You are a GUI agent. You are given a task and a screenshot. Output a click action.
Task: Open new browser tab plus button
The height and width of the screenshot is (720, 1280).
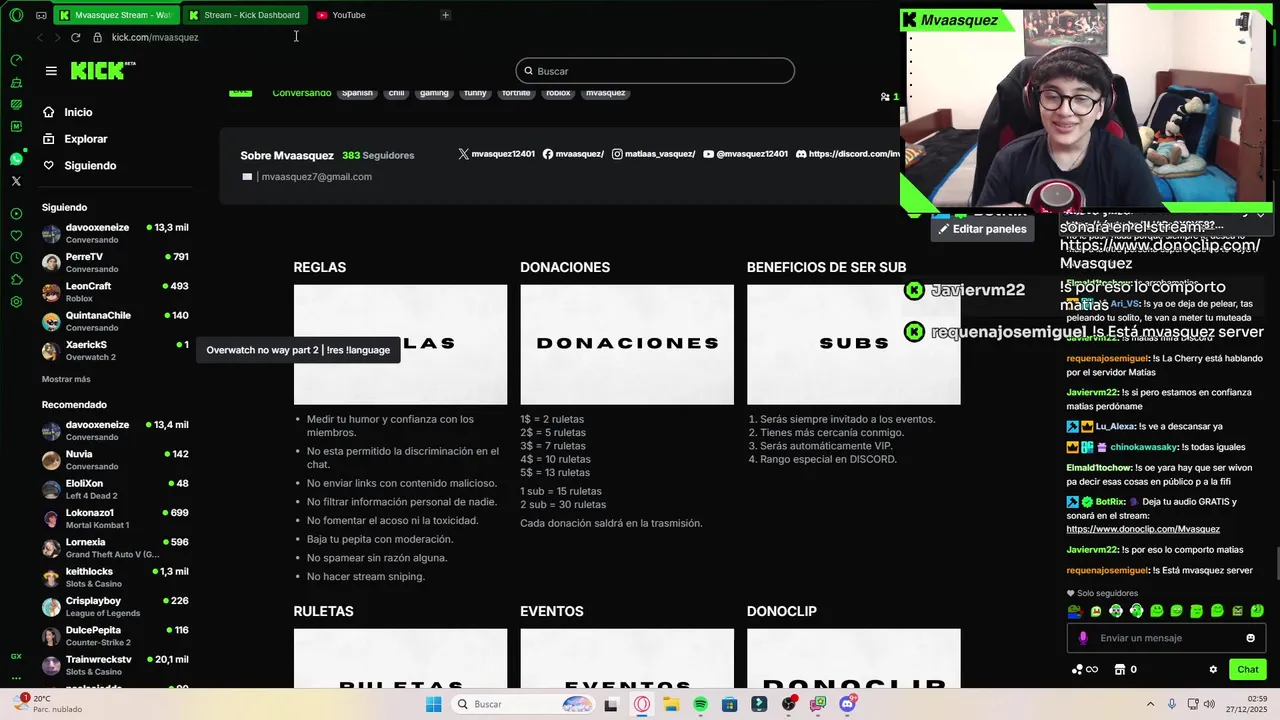coord(445,15)
